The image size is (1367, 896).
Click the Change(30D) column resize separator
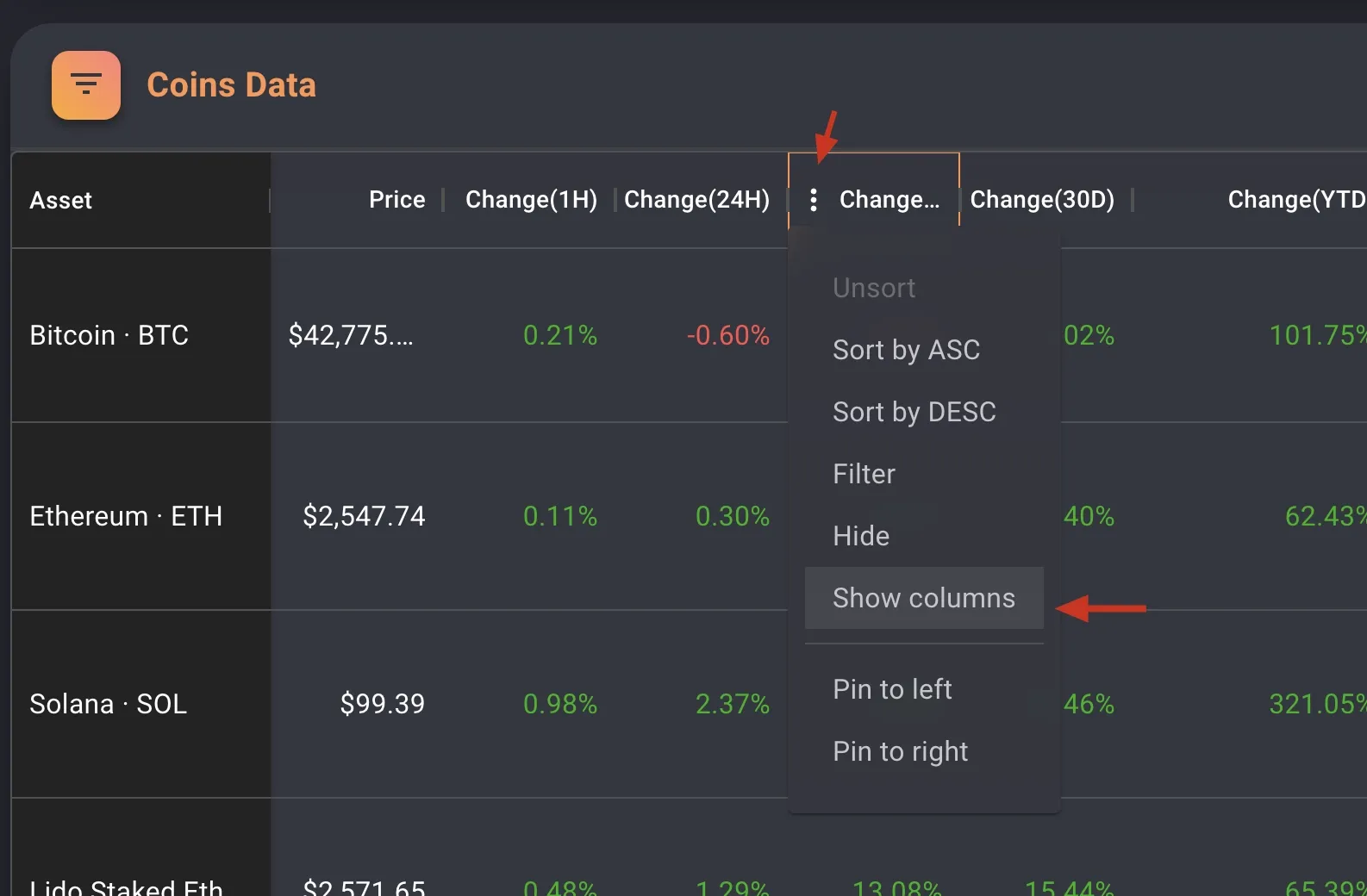coord(1132,200)
